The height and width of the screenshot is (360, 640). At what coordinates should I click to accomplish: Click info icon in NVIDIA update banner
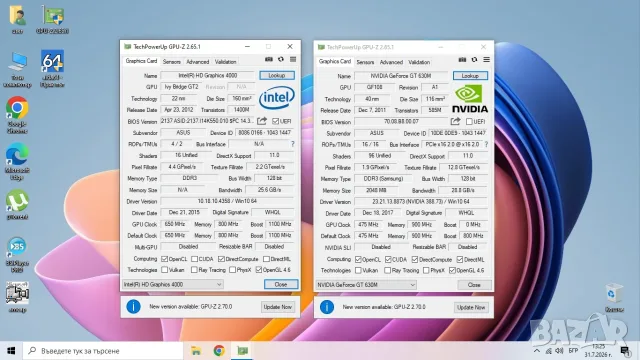(x=327, y=307)
